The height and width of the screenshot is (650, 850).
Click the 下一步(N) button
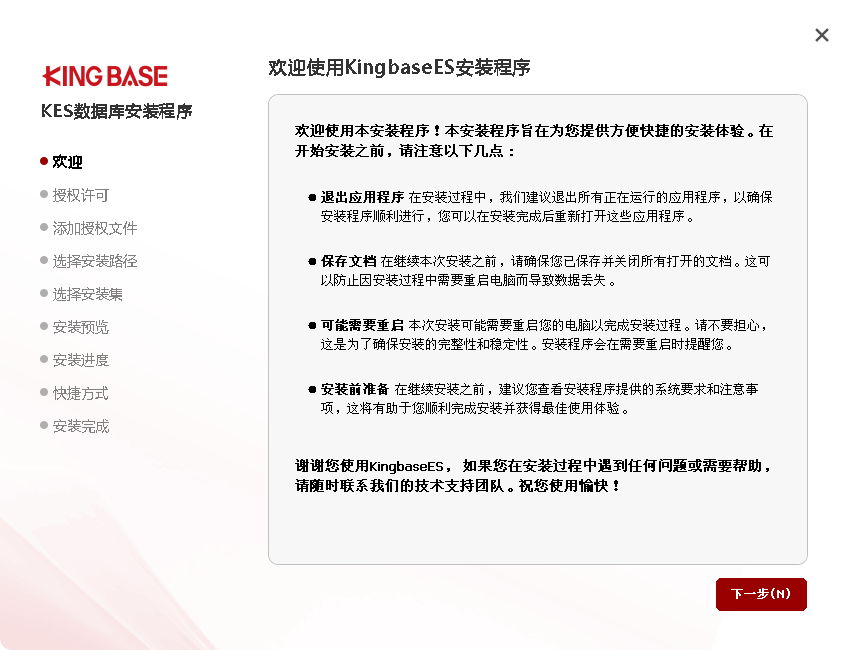point(761,594)
